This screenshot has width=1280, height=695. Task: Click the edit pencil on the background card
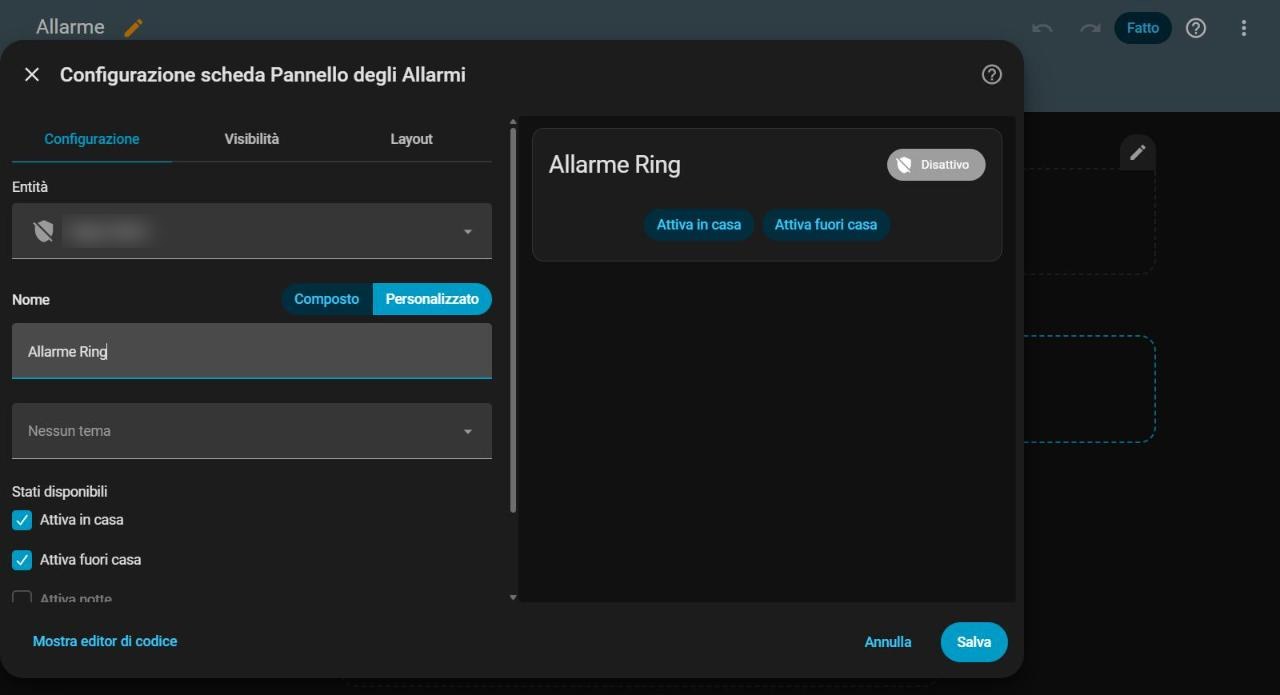coord(1138,152)
